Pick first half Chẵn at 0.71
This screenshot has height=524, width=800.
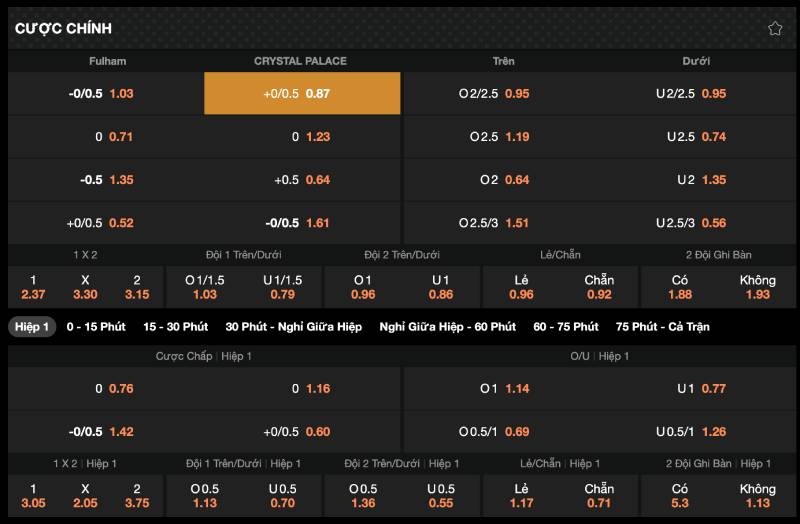coord(599,495)
